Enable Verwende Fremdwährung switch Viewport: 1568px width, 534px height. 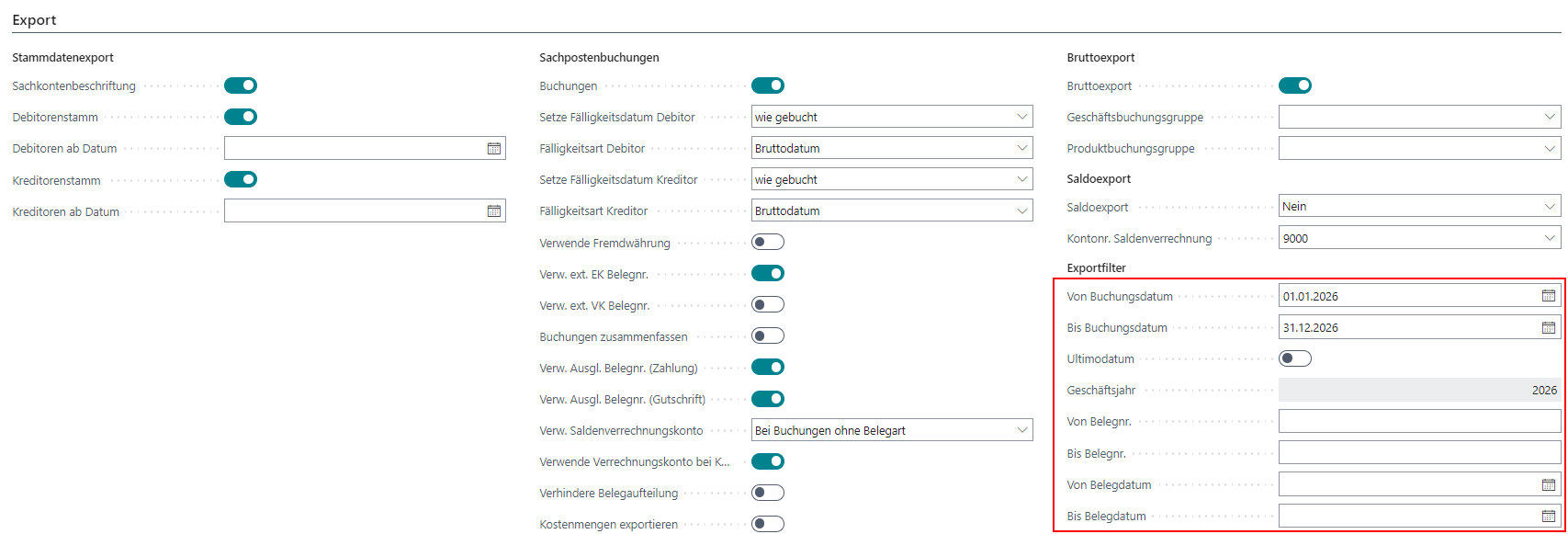click(768, 243)
